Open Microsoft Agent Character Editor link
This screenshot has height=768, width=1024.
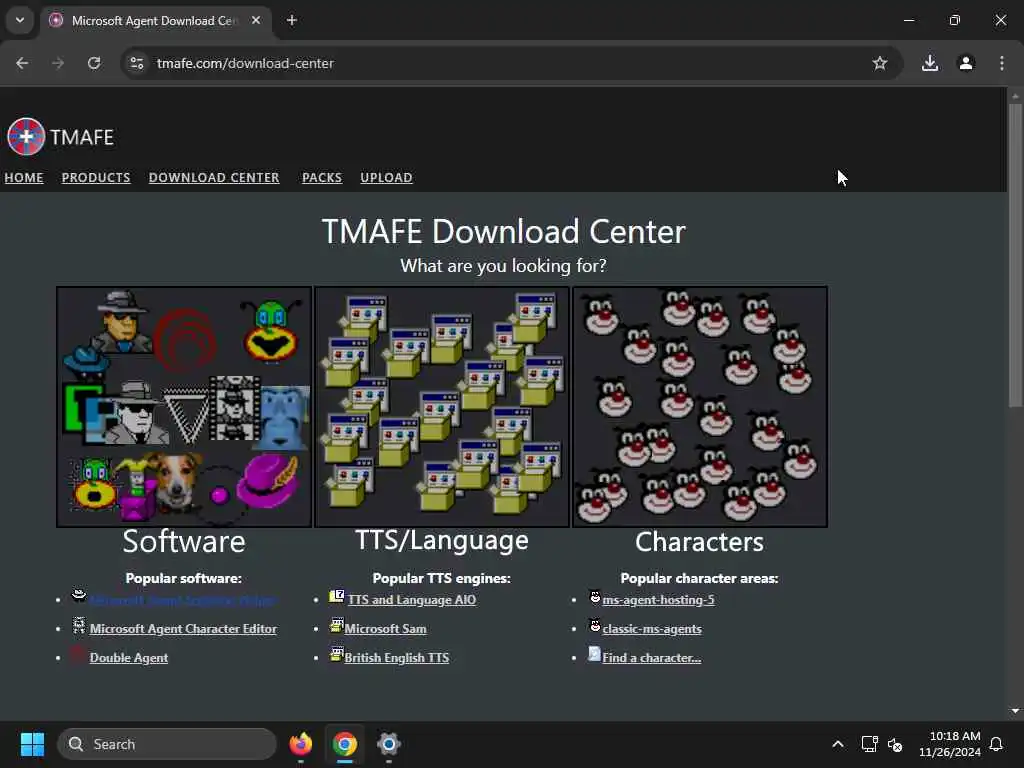[x=184, y=629]
